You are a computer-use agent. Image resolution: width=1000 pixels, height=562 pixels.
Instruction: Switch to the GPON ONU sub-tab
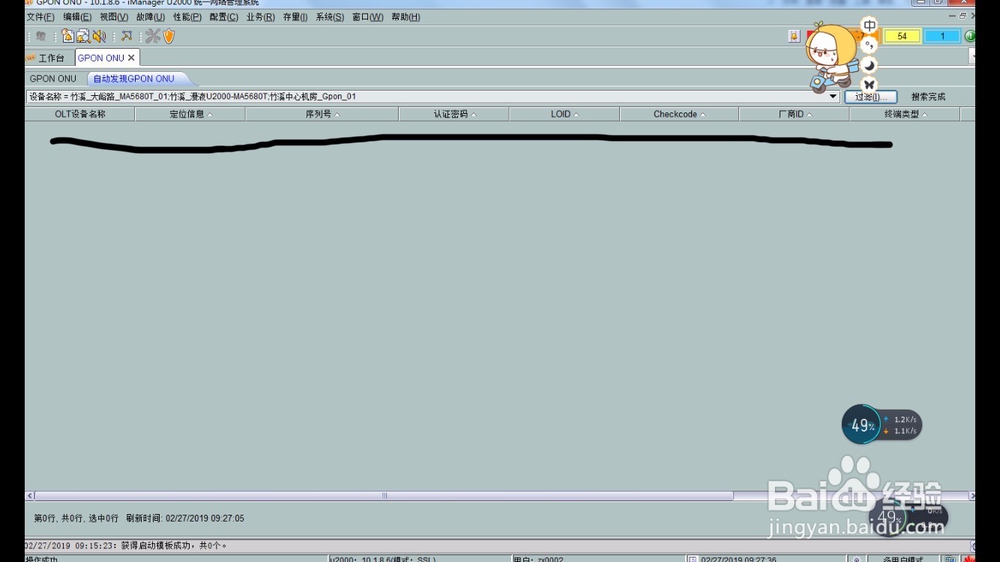point(53,78)
